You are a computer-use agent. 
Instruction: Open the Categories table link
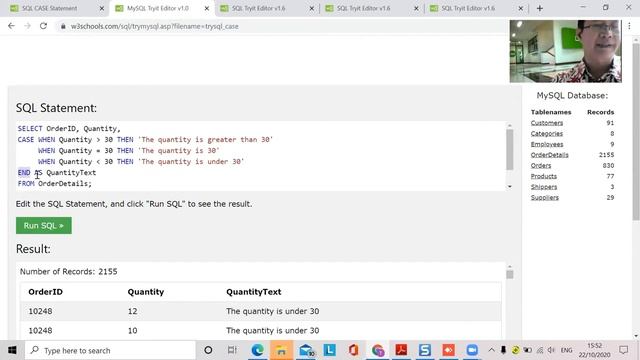tap(547, 133)
